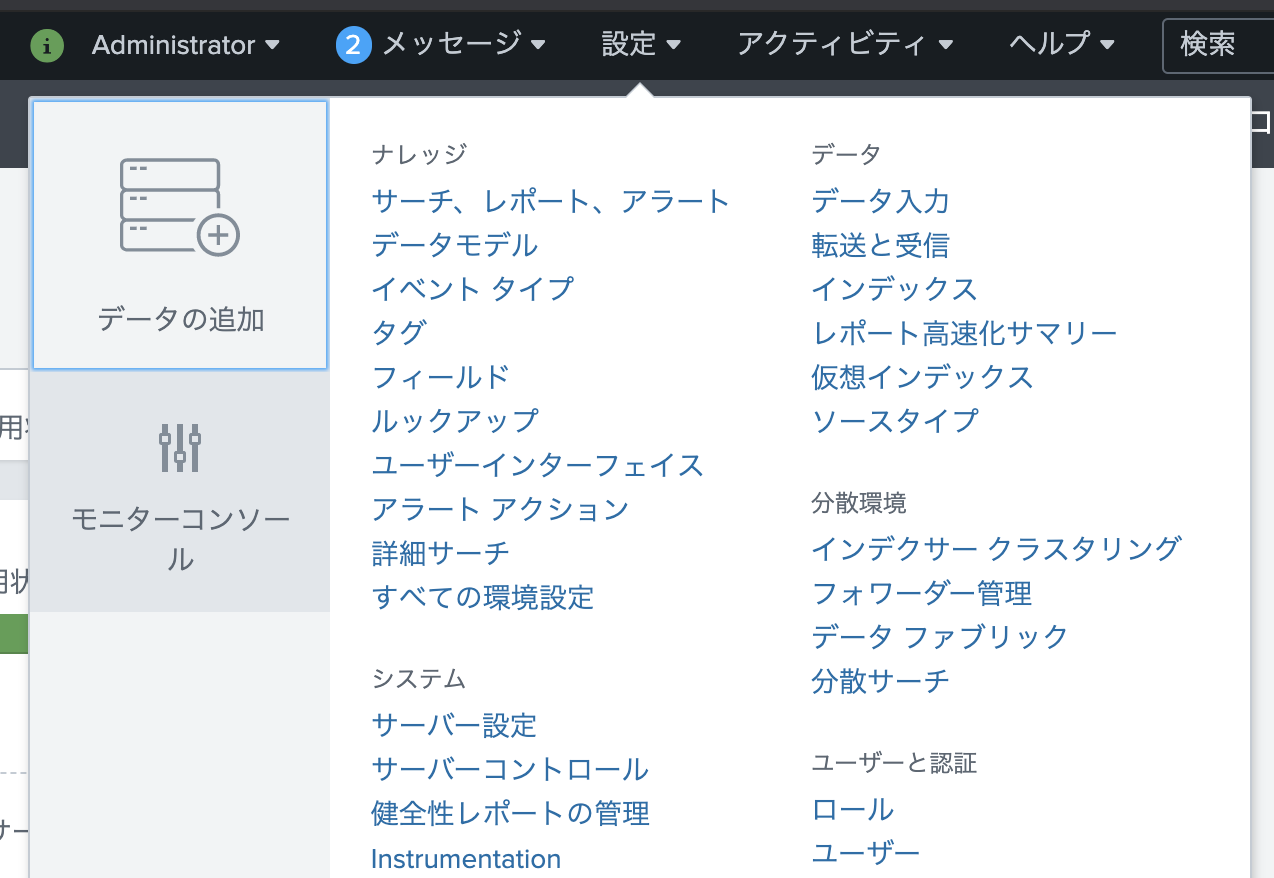The height and width of the screenshot is (878, 1274).
Task: Open the タグ link
Action: (x=399, y=333)
